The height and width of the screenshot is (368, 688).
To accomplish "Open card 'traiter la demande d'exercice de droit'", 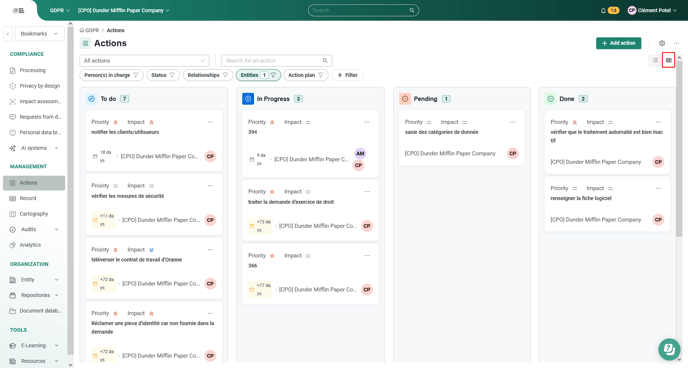I will [x=310, y=212].
